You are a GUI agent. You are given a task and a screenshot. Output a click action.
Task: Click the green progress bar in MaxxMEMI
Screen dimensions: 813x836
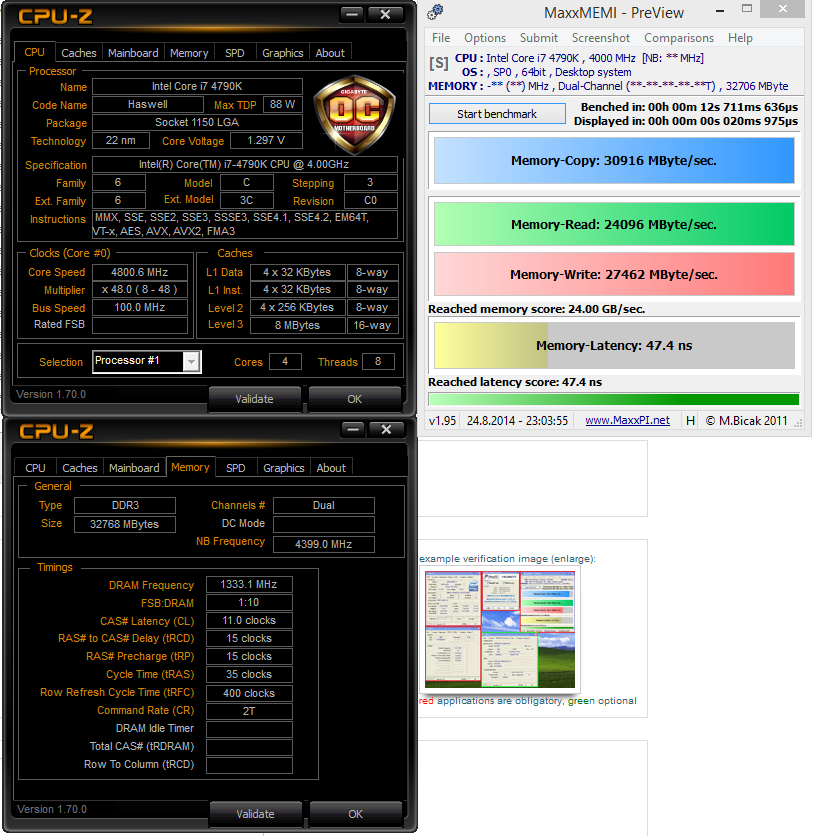point(614,399)
